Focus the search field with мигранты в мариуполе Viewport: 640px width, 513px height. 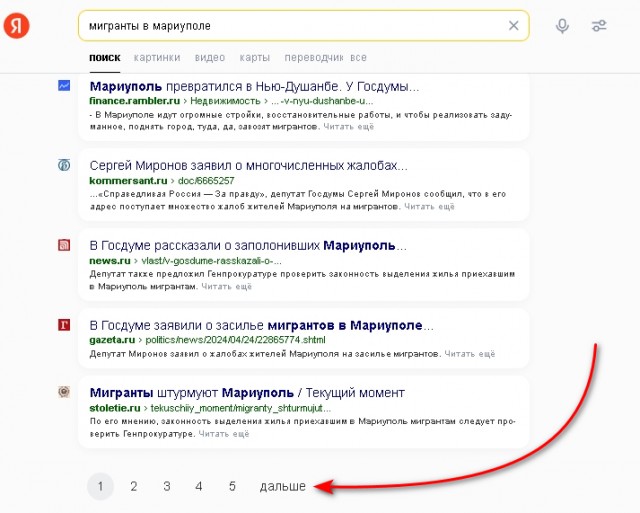(304, 26)
